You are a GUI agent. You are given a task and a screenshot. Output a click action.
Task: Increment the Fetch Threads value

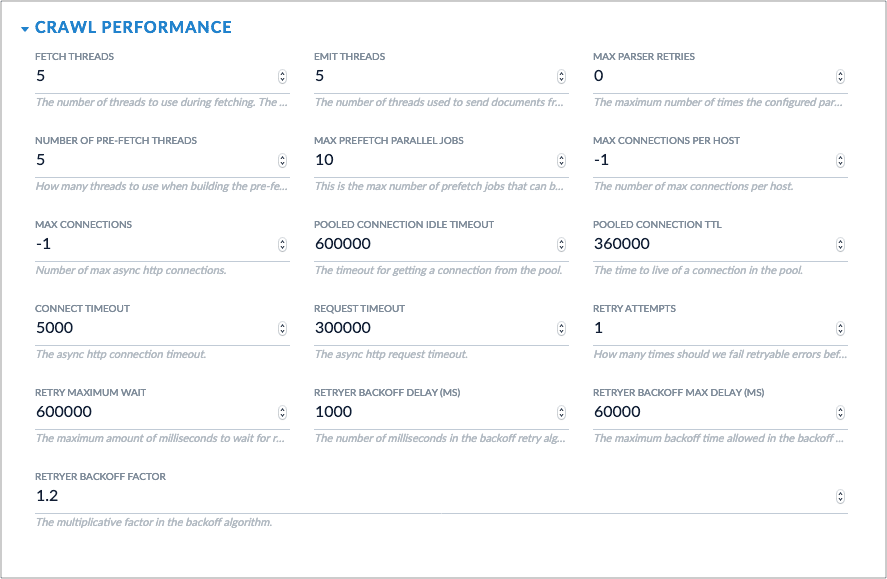(285, 72)
